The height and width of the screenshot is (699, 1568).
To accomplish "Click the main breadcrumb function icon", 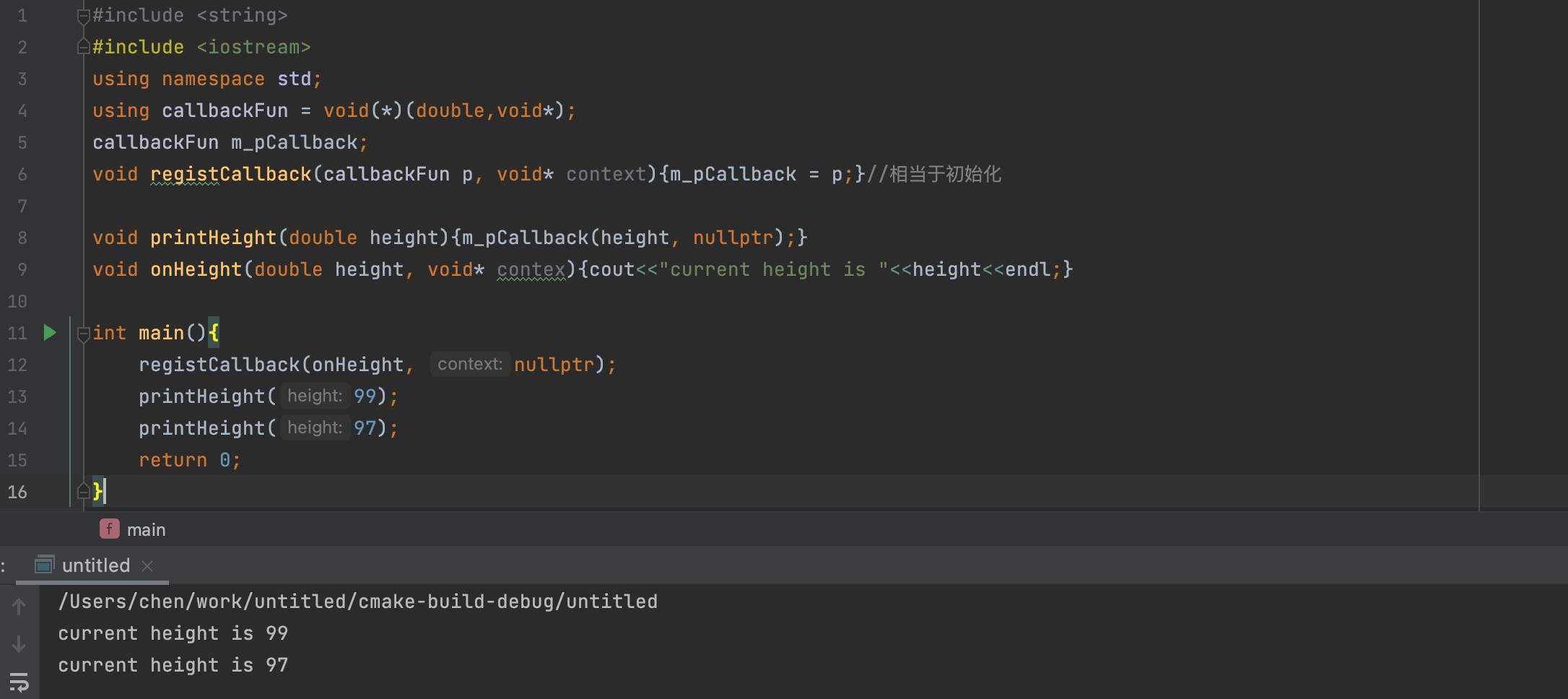I will pyautogui.click(x=109, y=529).
